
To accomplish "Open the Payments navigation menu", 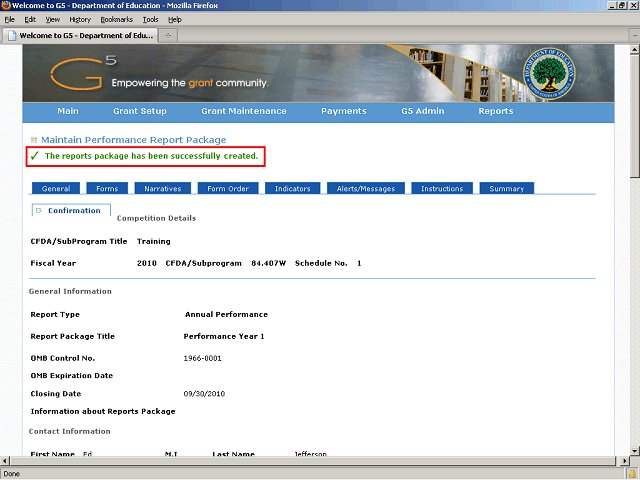I will 344,111.
